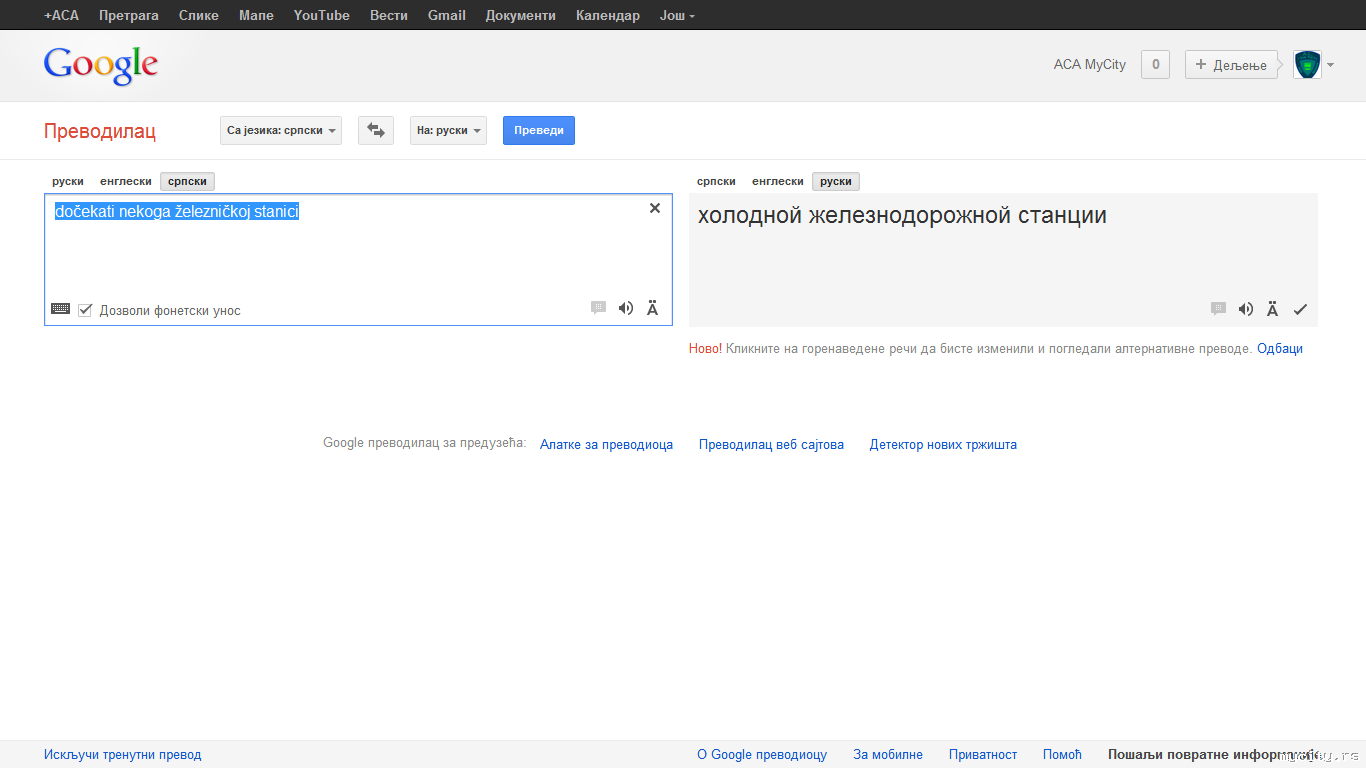Open the Google logo homepage

click(101, 65)
